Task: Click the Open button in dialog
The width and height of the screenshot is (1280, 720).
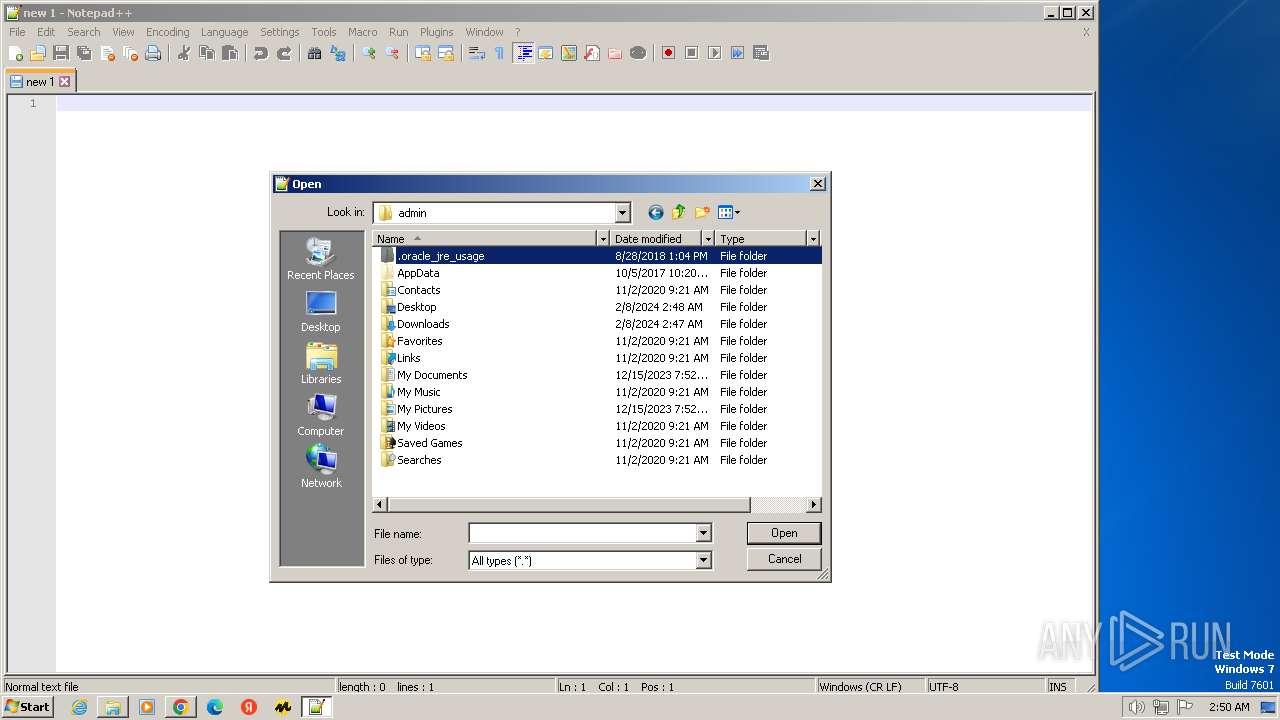Action: [x=784, y=533]
